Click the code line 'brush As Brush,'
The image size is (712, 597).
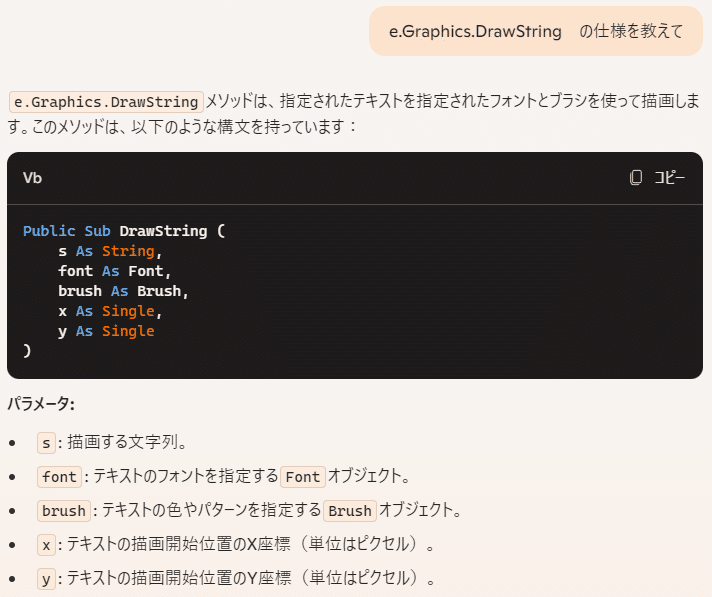pos(123,291)
